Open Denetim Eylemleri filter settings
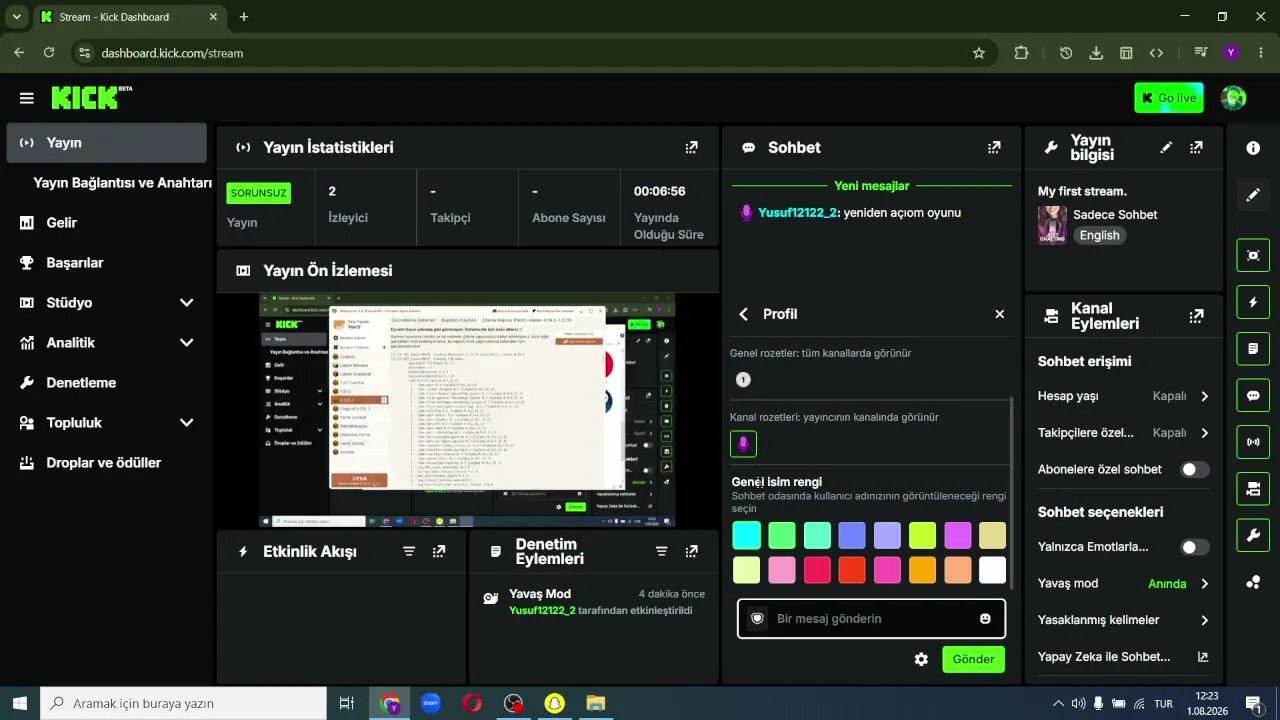Screen dimensions: 1280x720 pyautogui.click(x=661, y=551)
